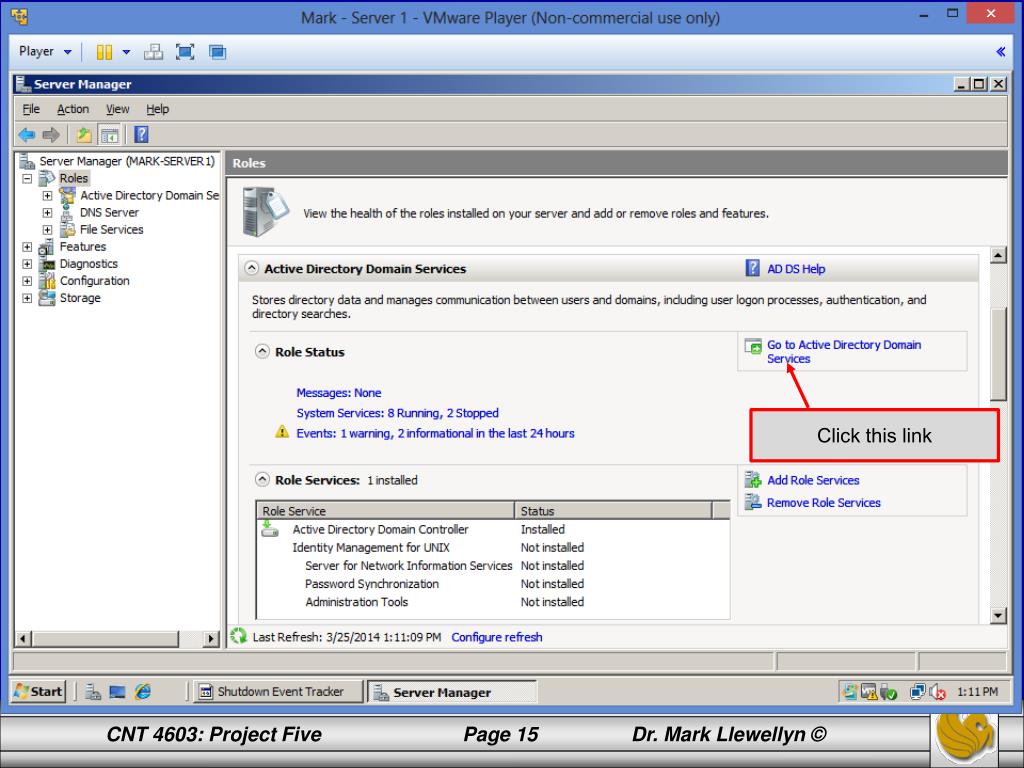The height and width of the screenshot is (768, 1024).
Task: Switch to Shutdown Event Tracker taskbar button
Action: (279, 691)
